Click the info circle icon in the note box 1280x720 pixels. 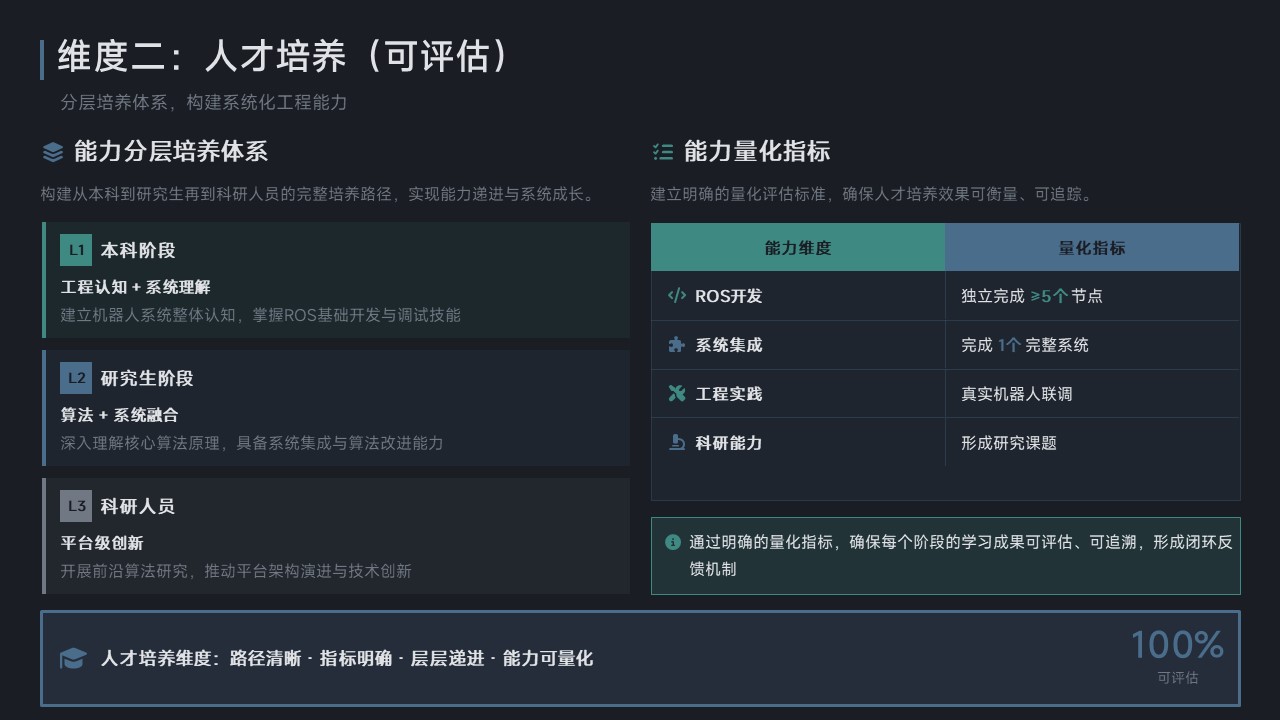coord(673,542)
